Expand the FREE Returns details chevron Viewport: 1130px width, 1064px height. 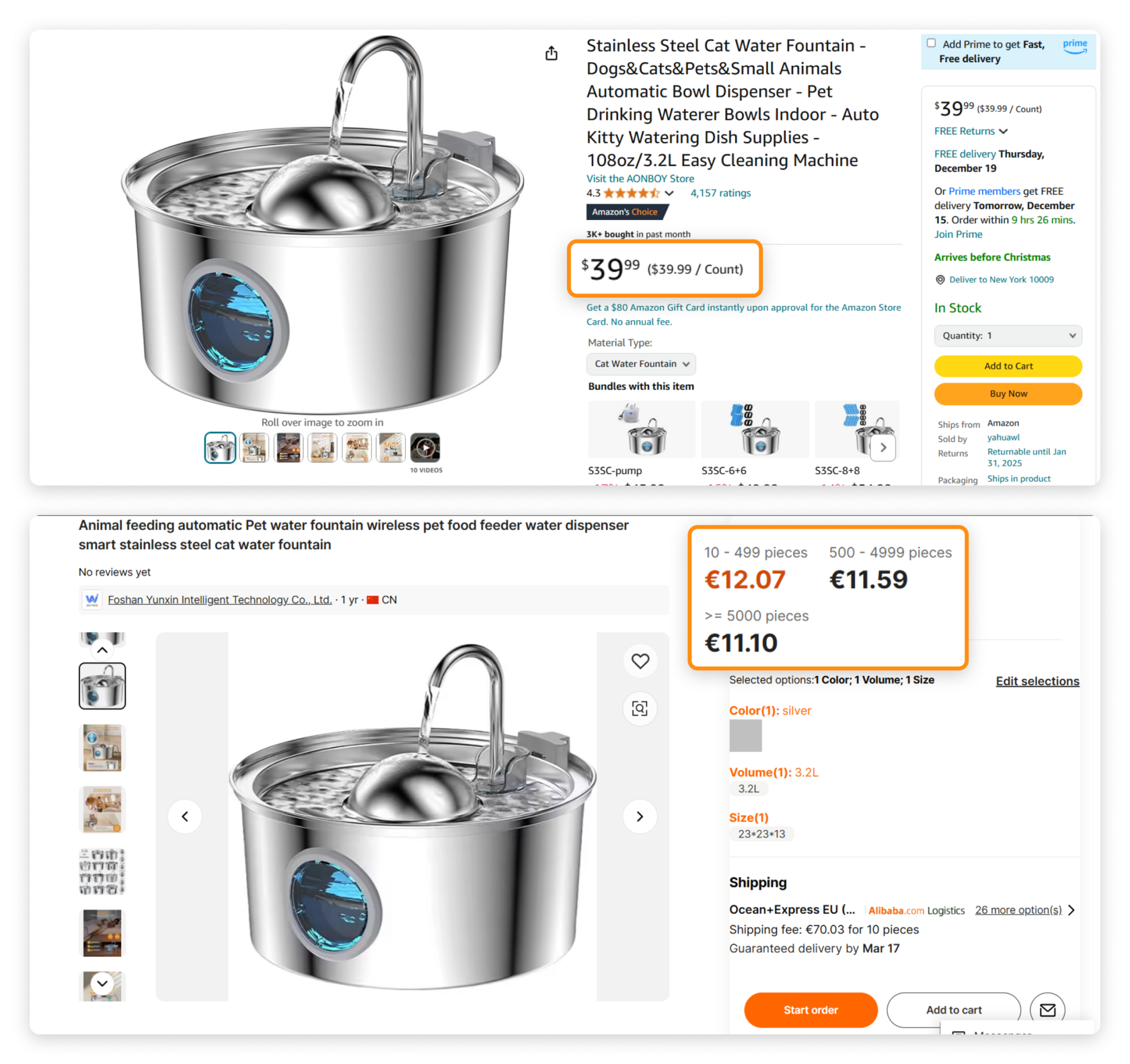(x=1003, y=131)
